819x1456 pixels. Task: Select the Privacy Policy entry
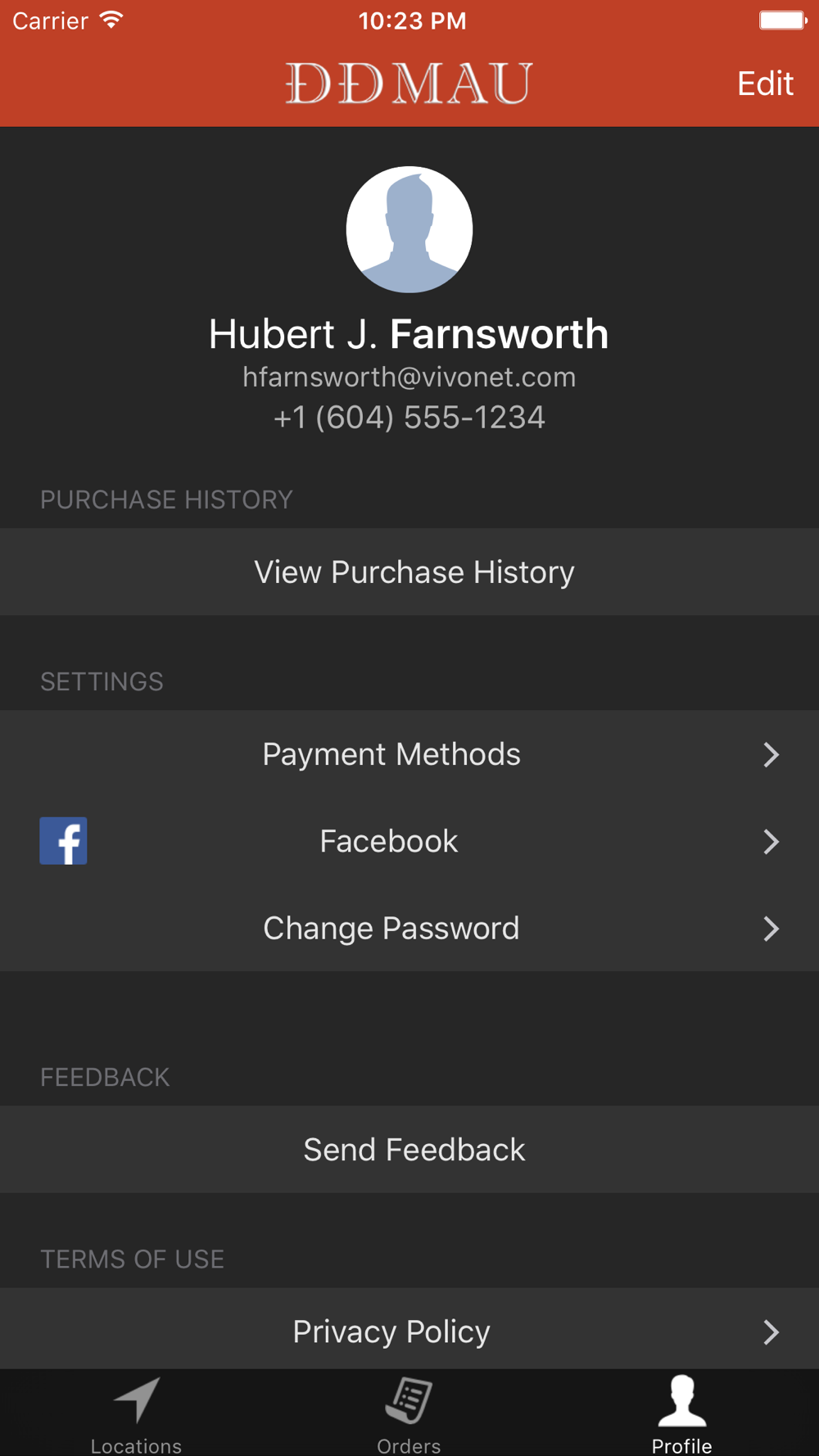[409, 1329]
